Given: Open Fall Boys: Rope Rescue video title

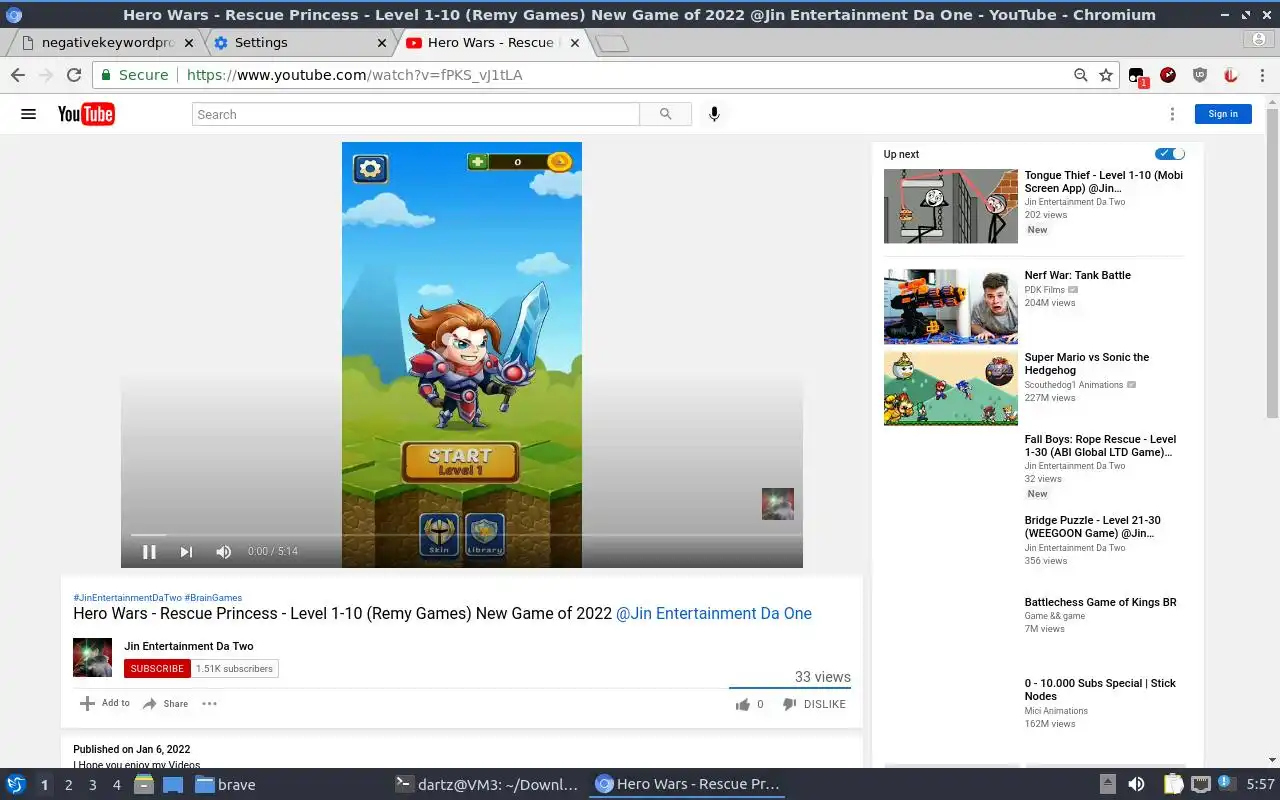Looking at the screenshot, I should 1100,446.
